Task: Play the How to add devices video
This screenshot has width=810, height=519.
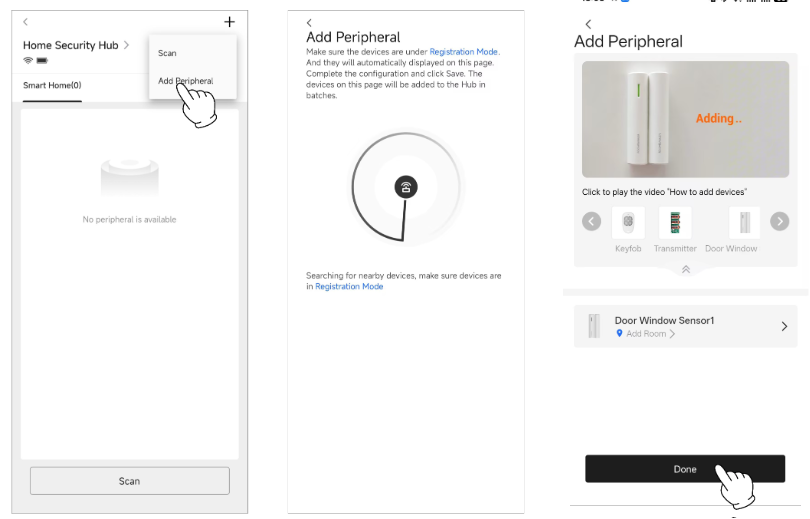Action: (x=686, y=119)
